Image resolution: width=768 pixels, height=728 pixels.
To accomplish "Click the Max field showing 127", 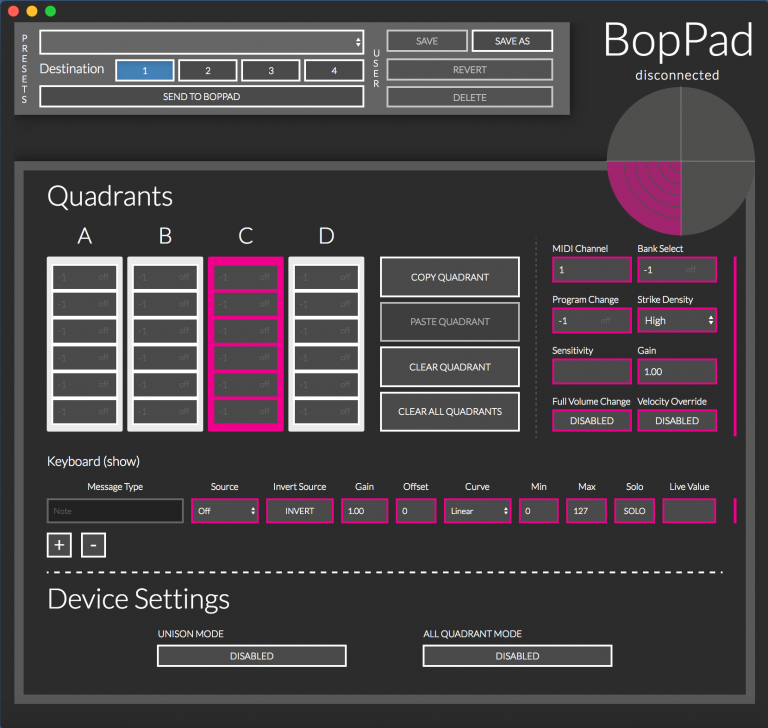I will (586, 511).
